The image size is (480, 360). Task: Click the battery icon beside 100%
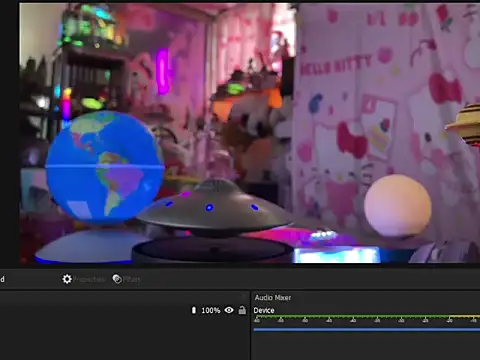[x=194, y=310]
